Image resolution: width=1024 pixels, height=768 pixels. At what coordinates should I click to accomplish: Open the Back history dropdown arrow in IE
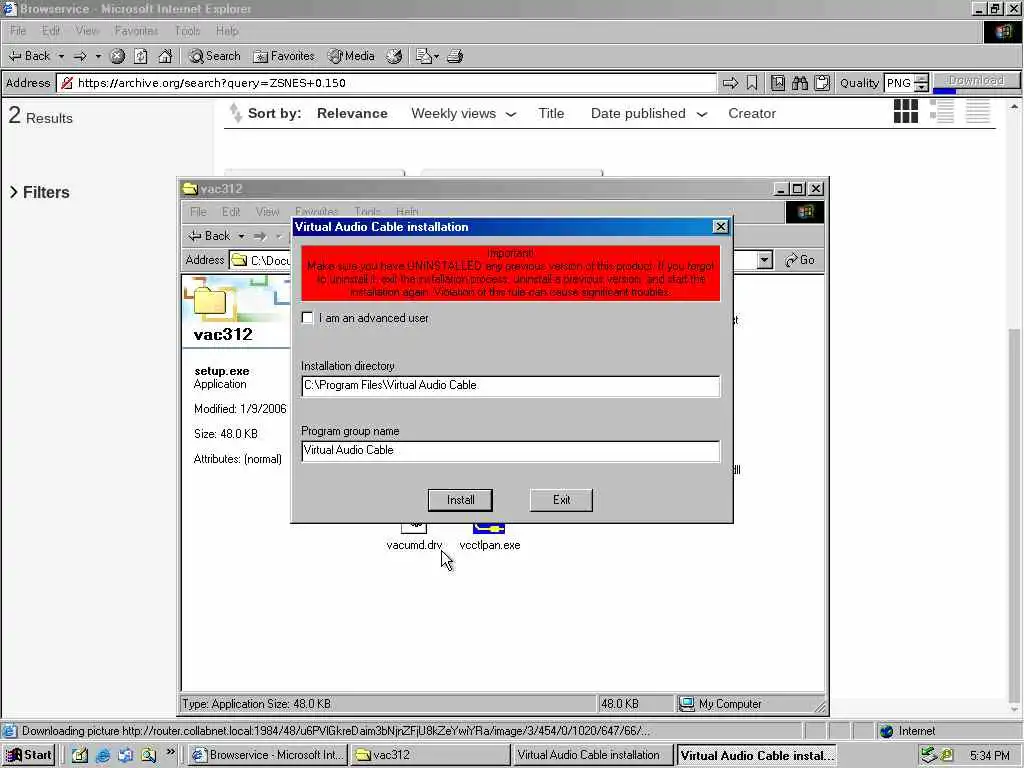[61, 56]
